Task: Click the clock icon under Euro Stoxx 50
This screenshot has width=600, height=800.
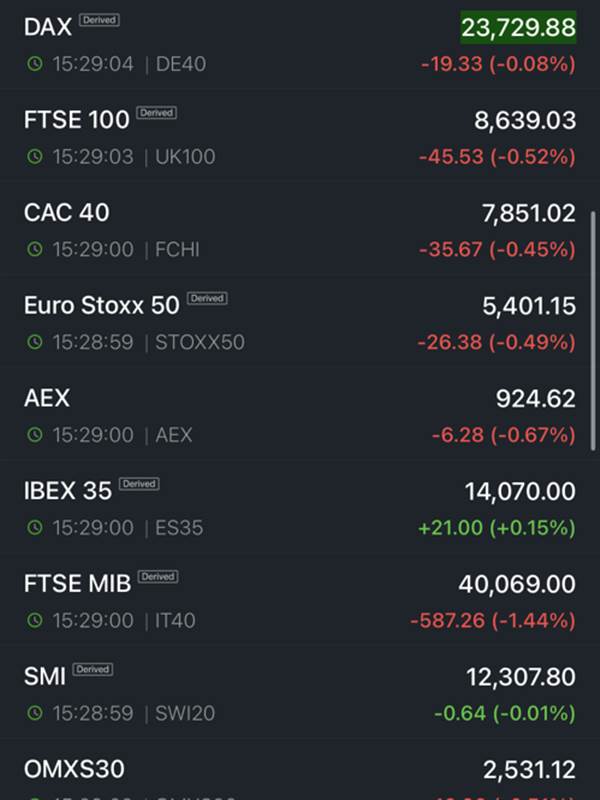Action: (x=35, y=342)
